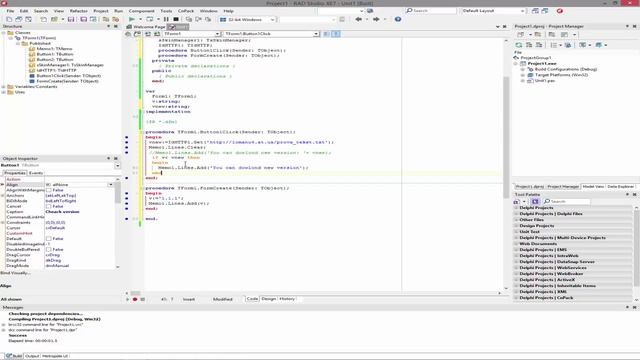The width and height of the screenshot is (640, 360).
Task: Toggle the DoubleBuffered checkbox
Action: click(49, 249)
